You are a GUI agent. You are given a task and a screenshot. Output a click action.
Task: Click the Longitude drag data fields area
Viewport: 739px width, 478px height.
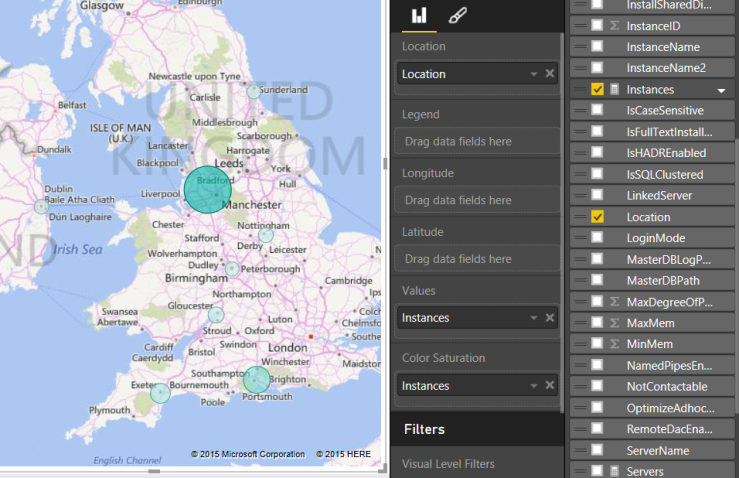(477, 200)
